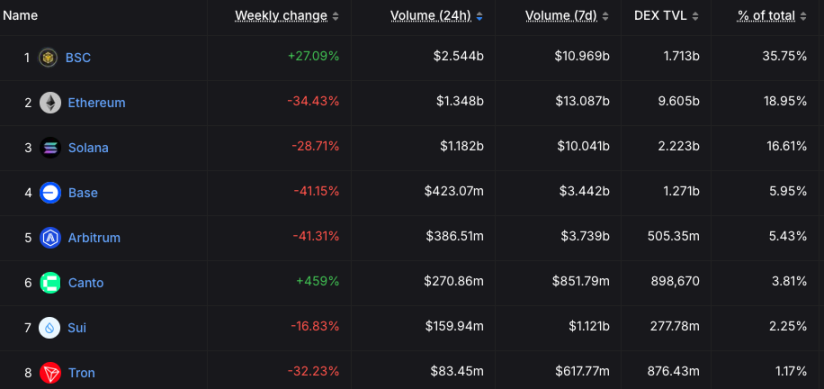Click the Ethereum logo icon
The height and width of the screenshot is (389, 824).
[50, 103]
